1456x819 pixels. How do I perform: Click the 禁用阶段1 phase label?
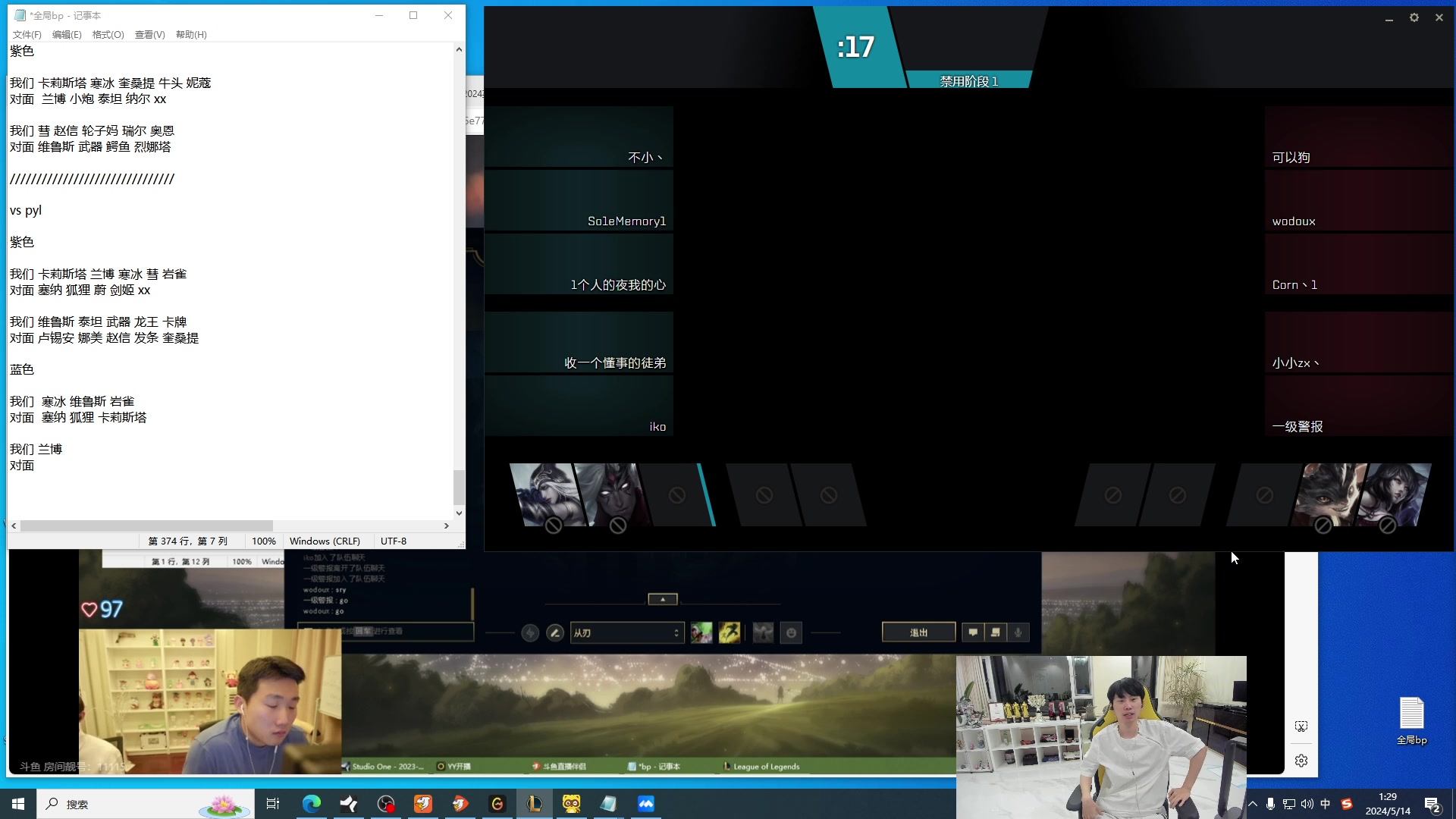click(x=968, y=81)
